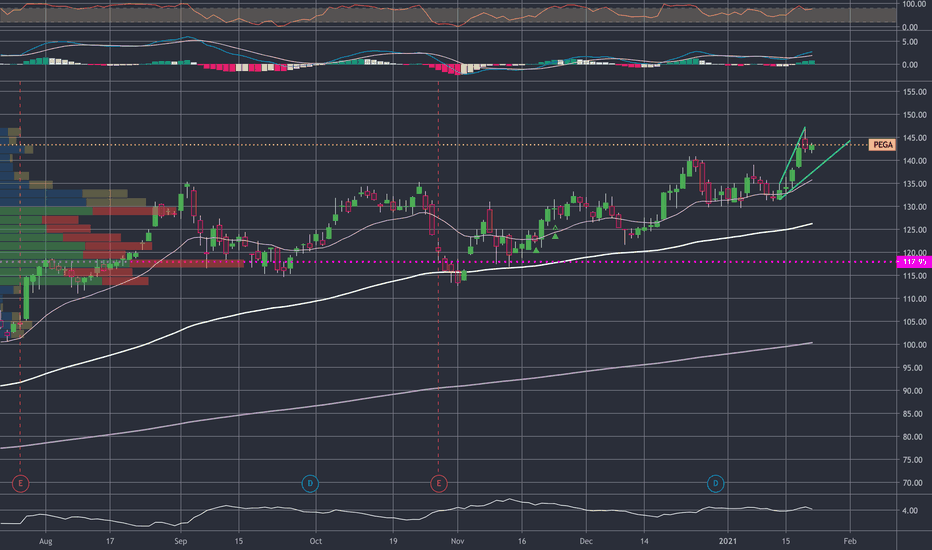This screenshot has width=932, height=550.
Task: Open the earnings E marker near November
Action: pos(439,483)
